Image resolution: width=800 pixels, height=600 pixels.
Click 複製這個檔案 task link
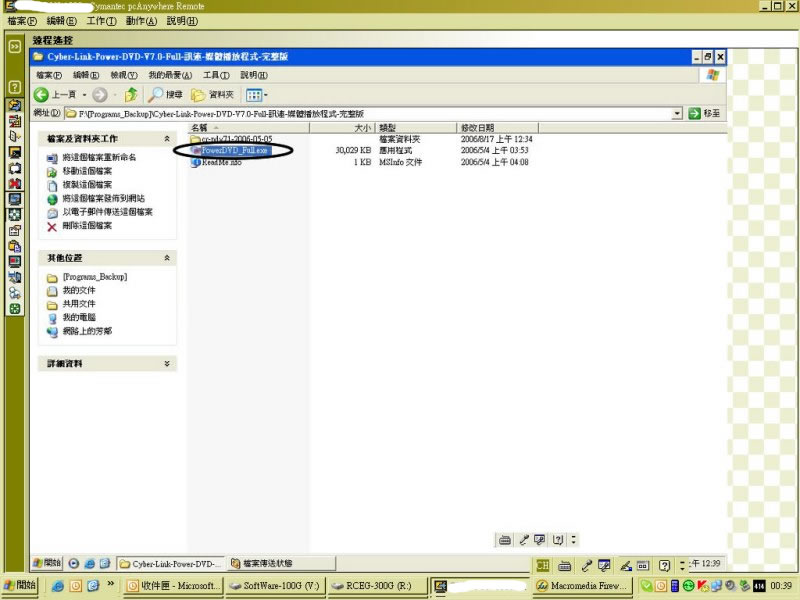(x=87, y=185)
